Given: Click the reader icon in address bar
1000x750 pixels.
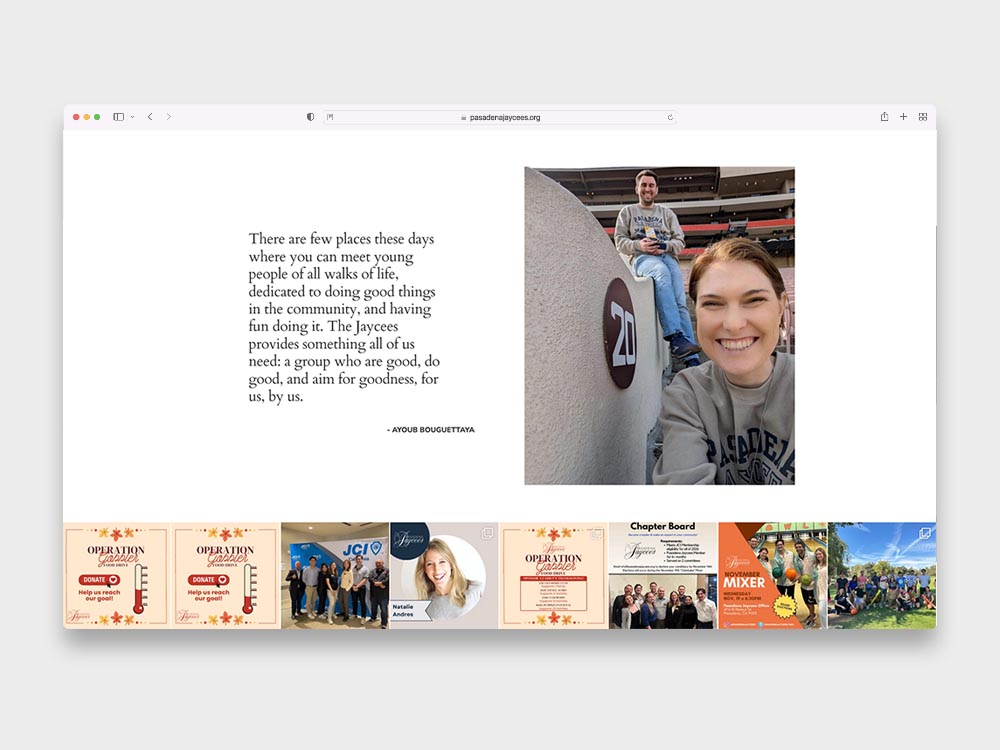Looking at the screenshot, I should point(331,117).
